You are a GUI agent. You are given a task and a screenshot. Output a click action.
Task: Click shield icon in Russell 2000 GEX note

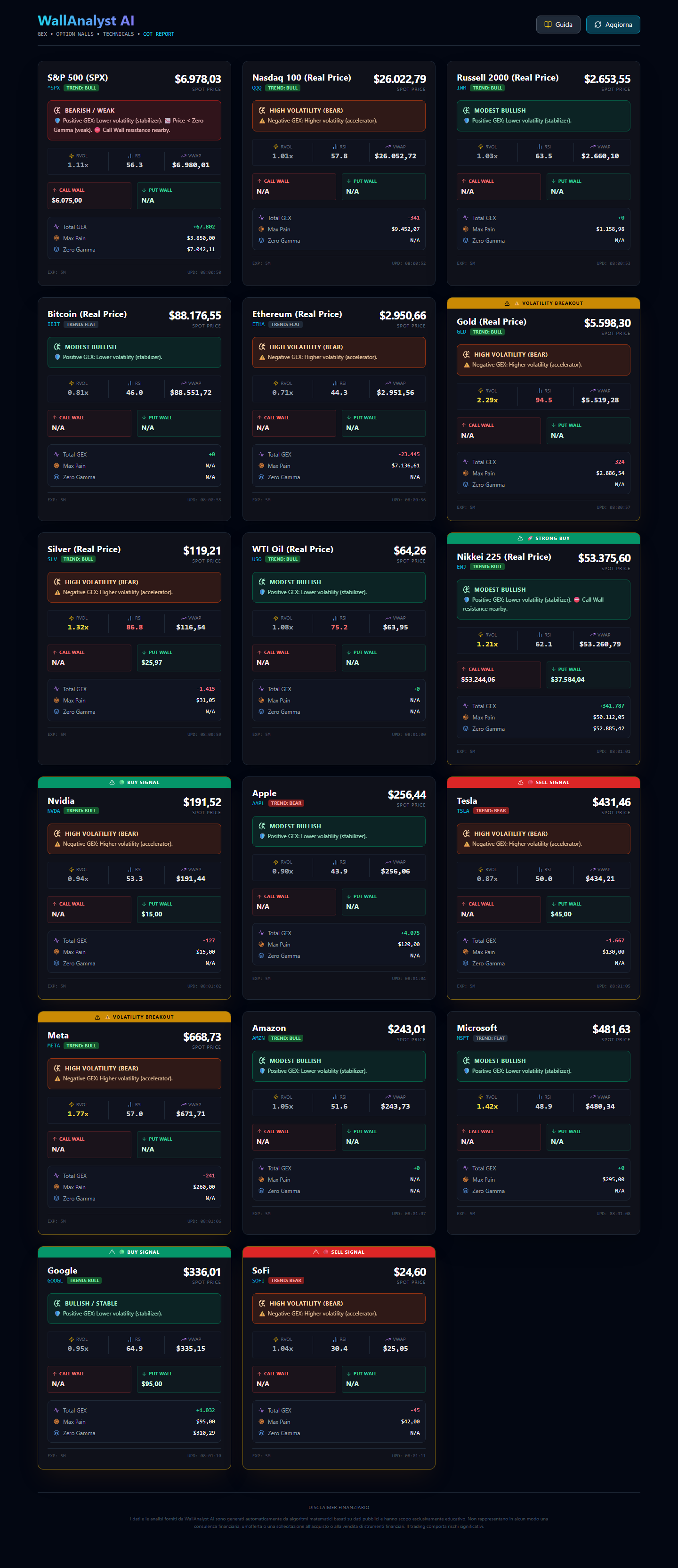(467, 121)
